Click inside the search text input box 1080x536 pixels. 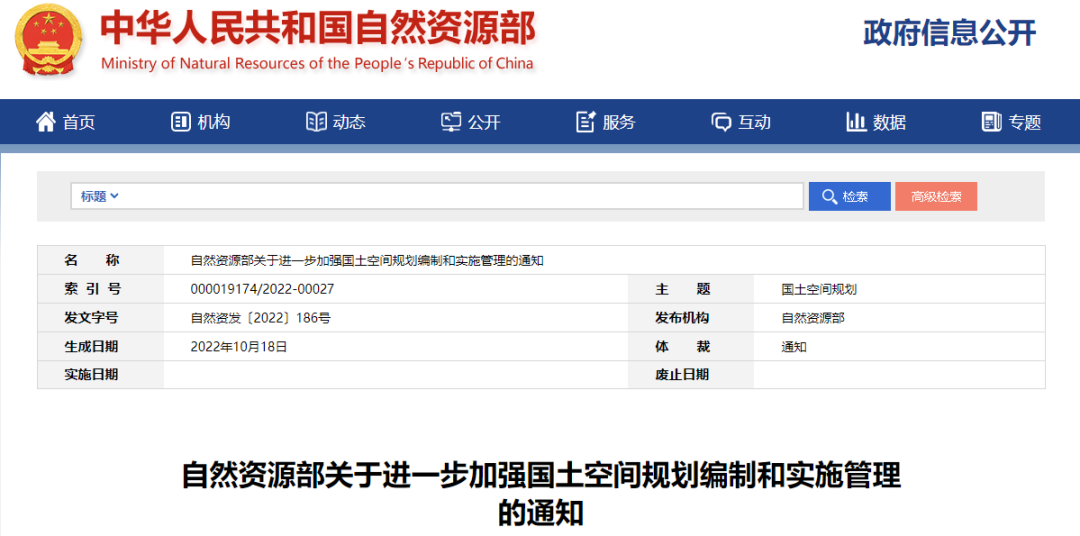coord(460,196)
